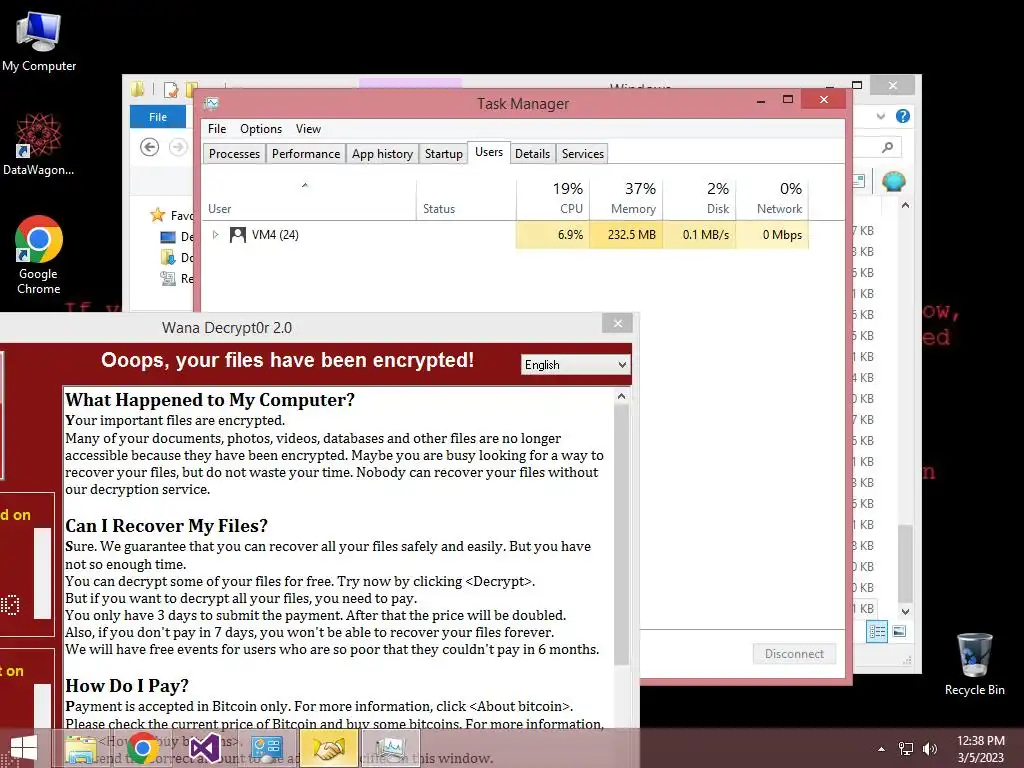The height and width of the screenshot is (768, 1024).
Task: Close the Wana Decrypt0r 2.0 window
Action: (x=617, y=323)
